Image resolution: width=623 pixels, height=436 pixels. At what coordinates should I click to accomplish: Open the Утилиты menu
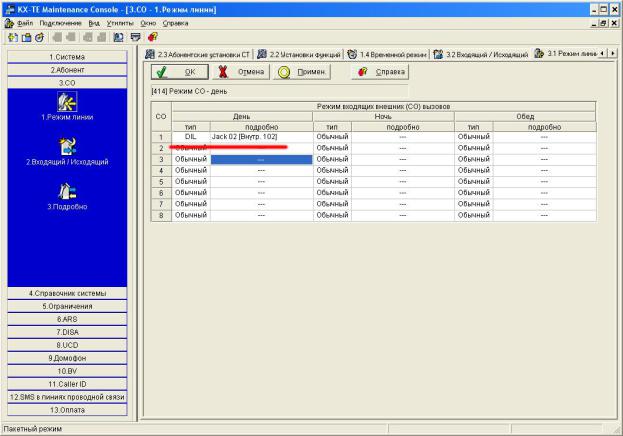point(120,23)
